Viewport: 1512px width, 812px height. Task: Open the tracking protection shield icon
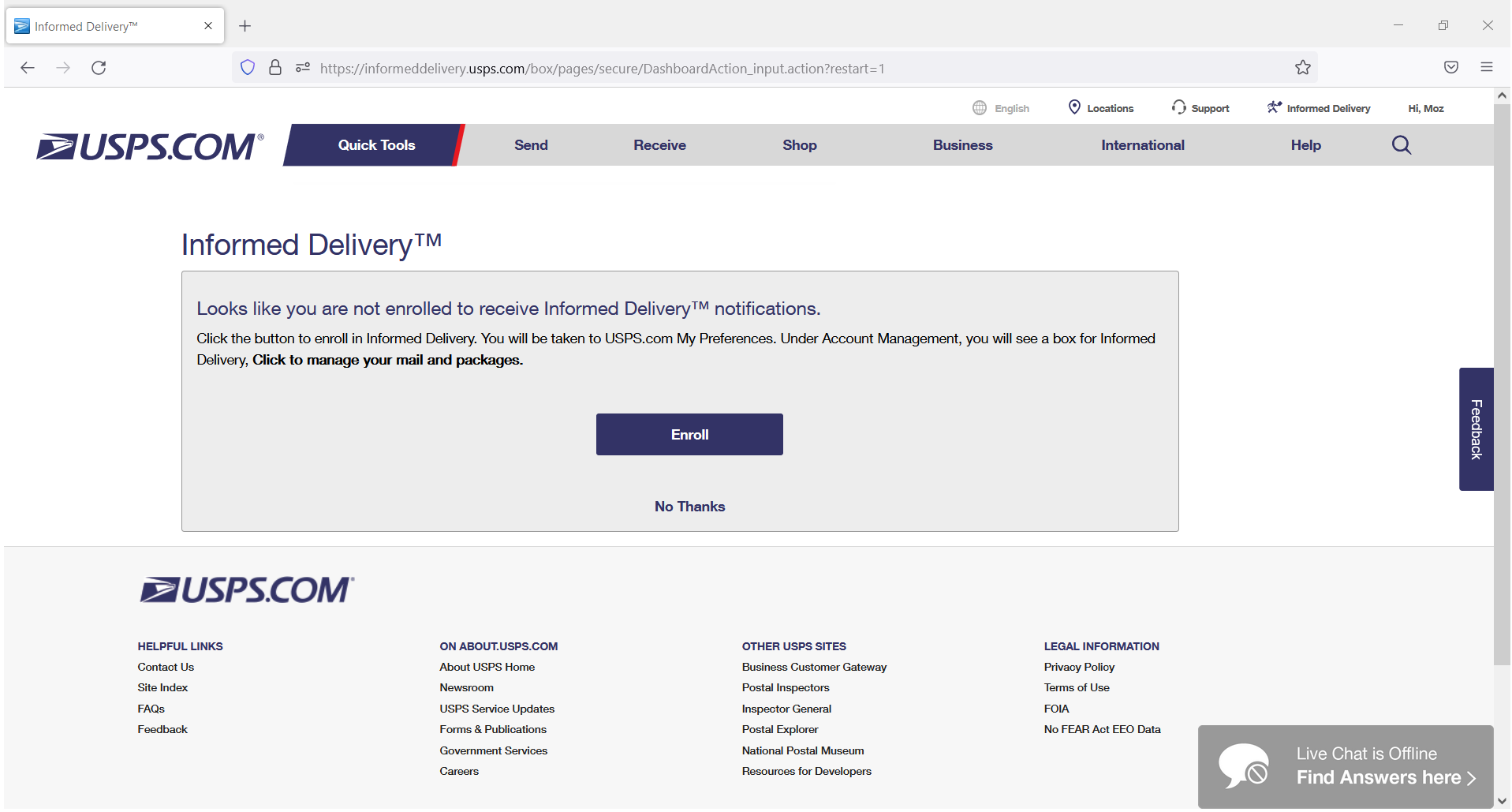coord(248,68)
